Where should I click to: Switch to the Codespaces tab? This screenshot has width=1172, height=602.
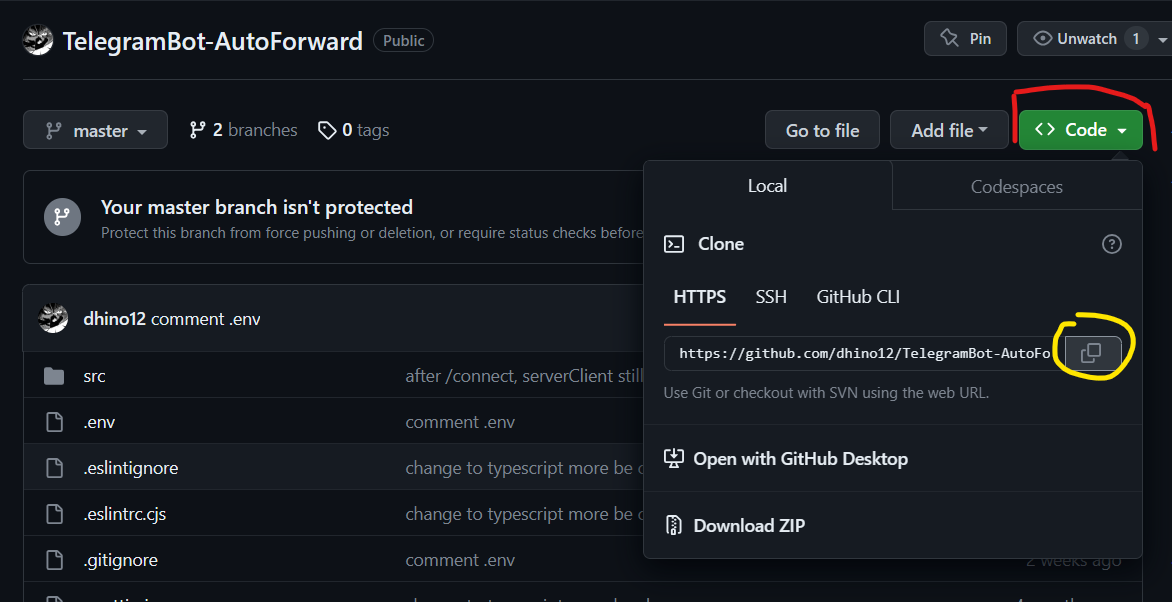1016,187
